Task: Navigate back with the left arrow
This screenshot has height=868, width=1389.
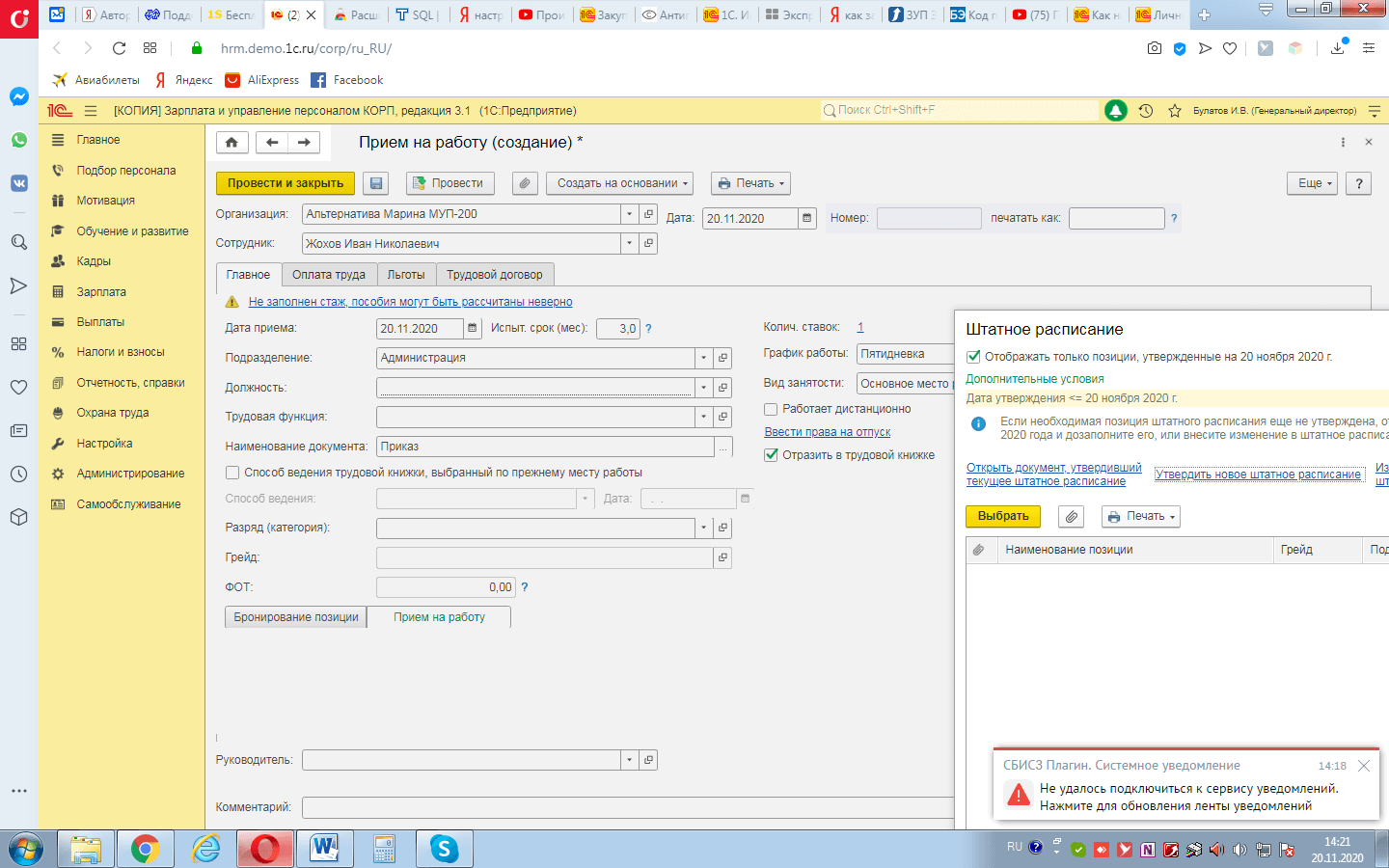Action: click(x=272, y=143)
